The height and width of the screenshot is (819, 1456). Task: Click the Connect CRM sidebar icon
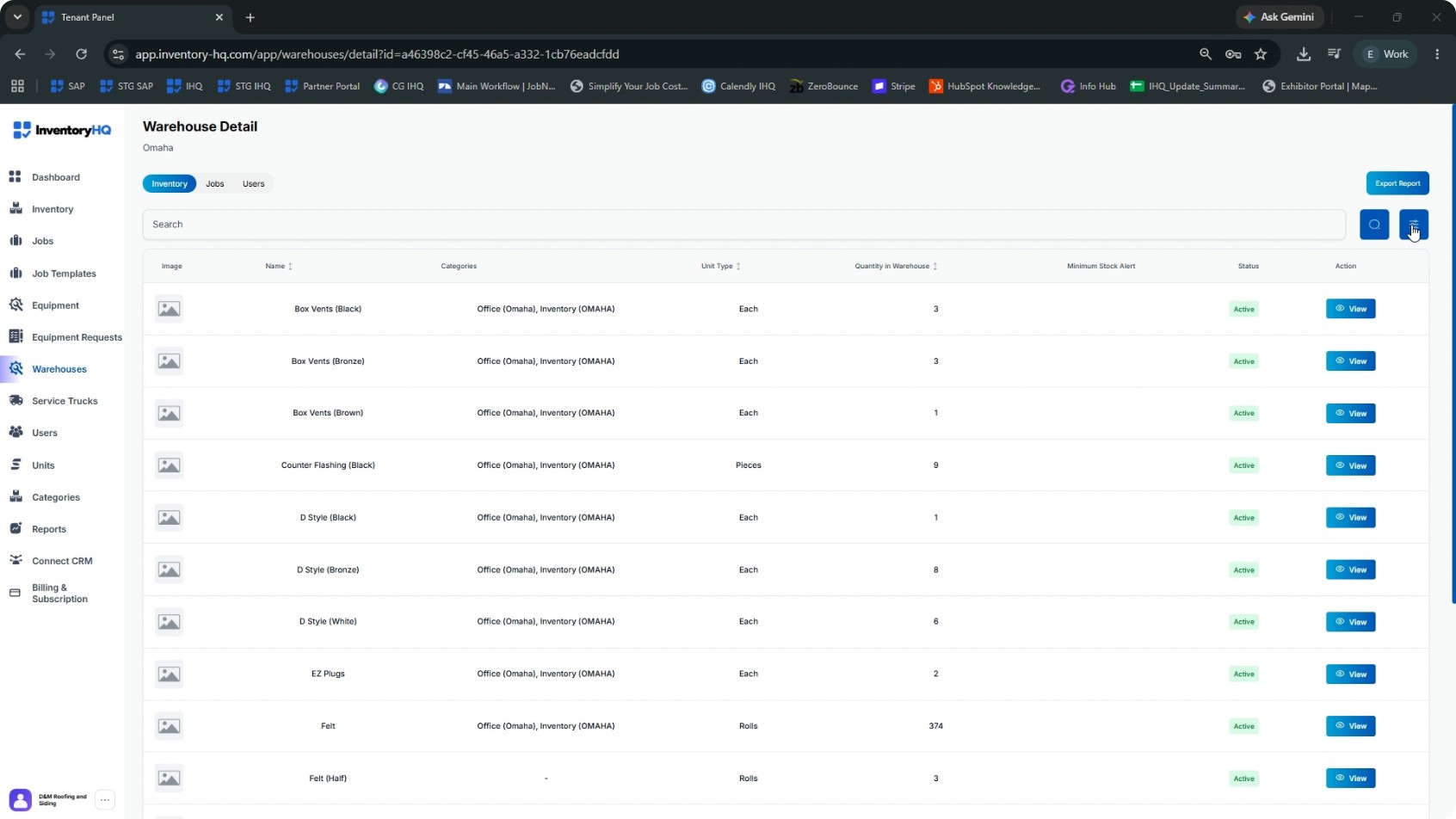15,560
